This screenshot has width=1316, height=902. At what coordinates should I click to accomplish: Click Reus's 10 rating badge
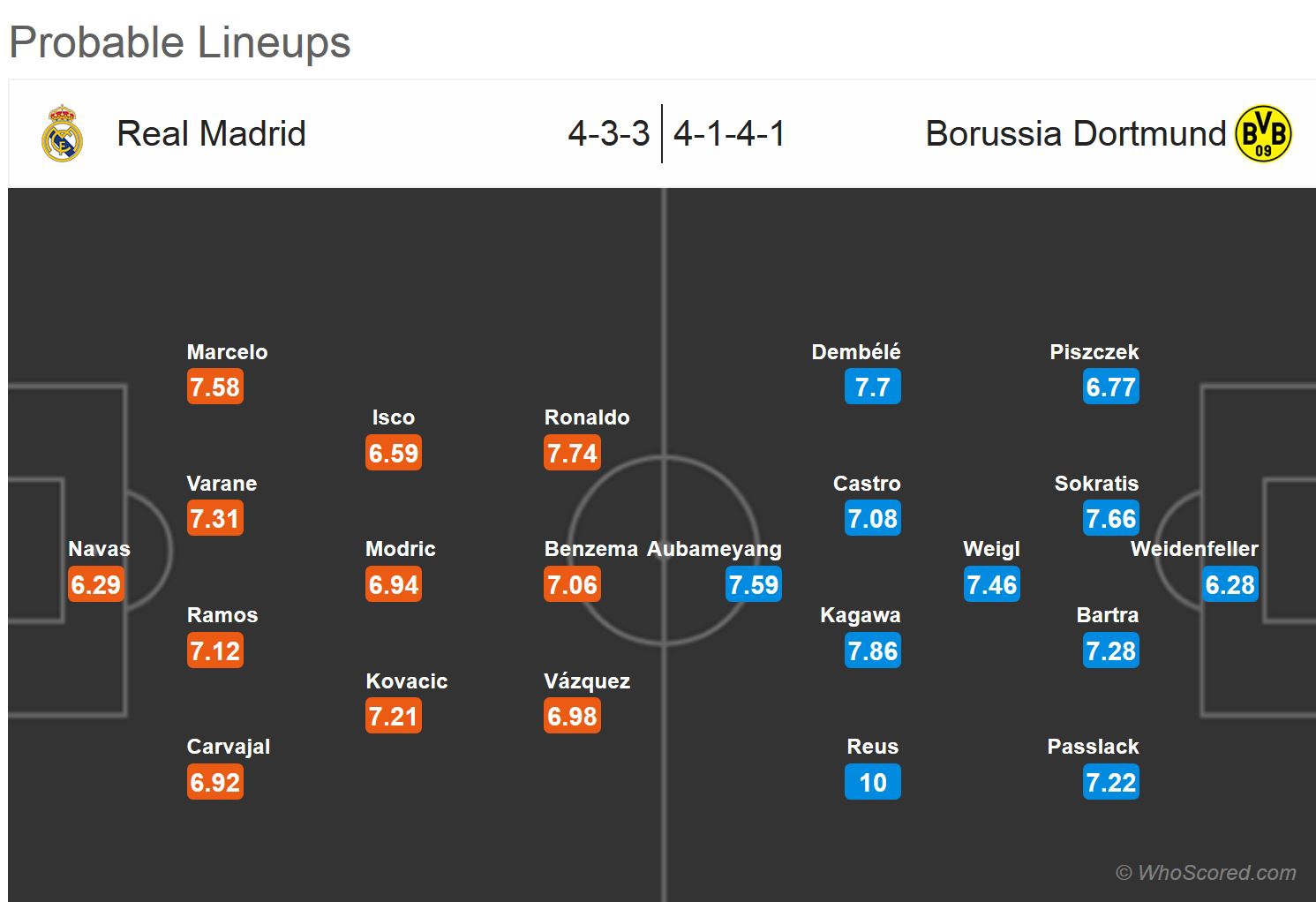tap(872, 782)
